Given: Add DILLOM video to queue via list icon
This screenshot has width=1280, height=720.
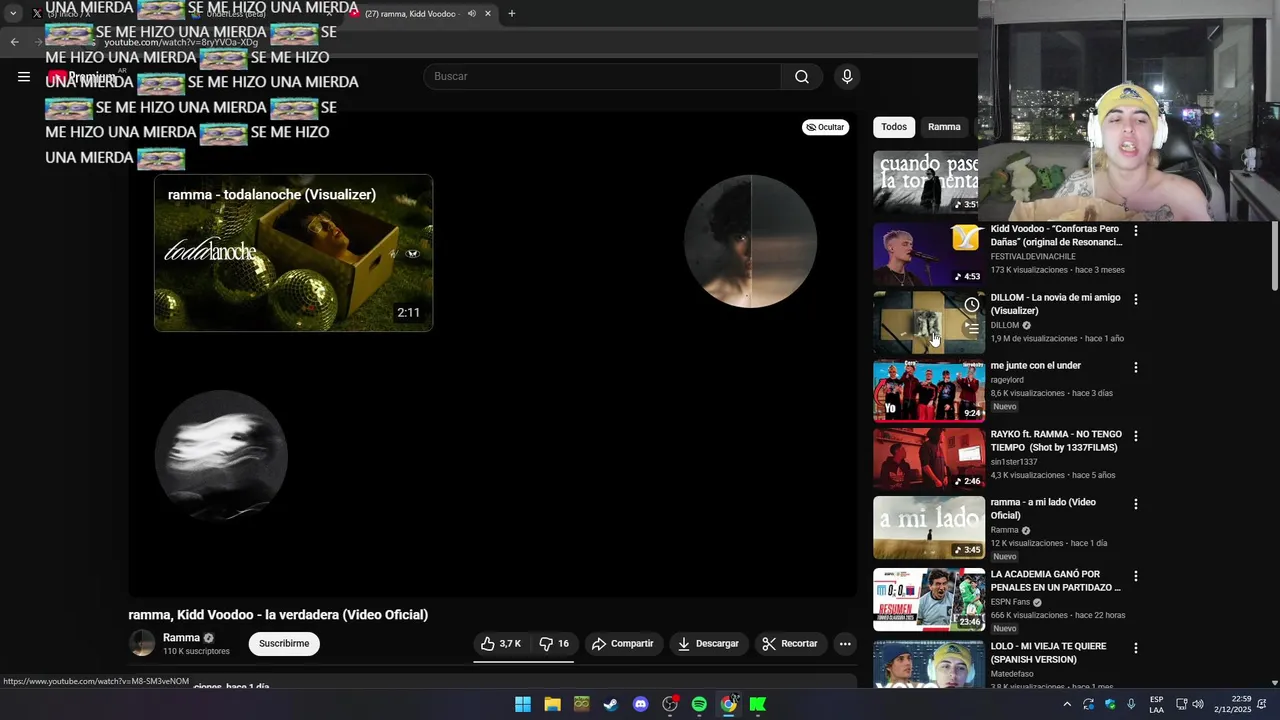Looking at the screenshot, I should [972, 328].
